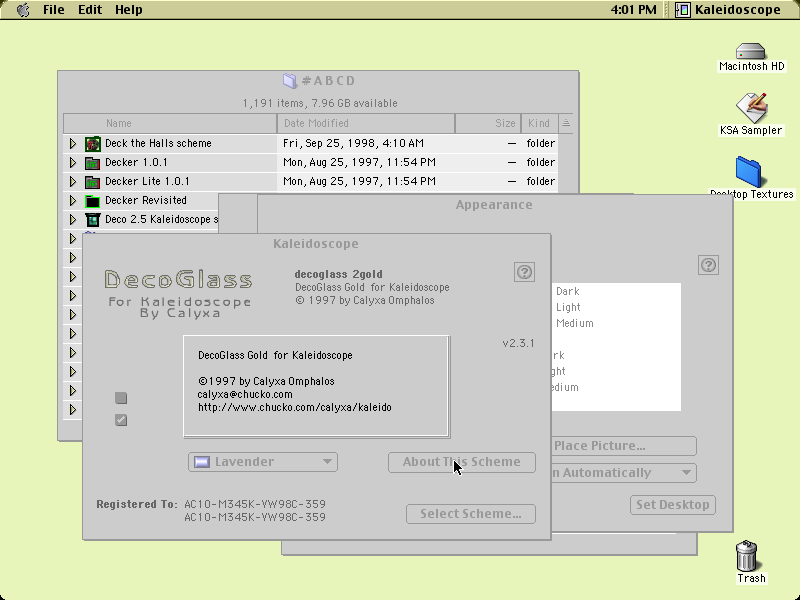Sort by the Name column header
800x600 pixels.
click(170, 123)
